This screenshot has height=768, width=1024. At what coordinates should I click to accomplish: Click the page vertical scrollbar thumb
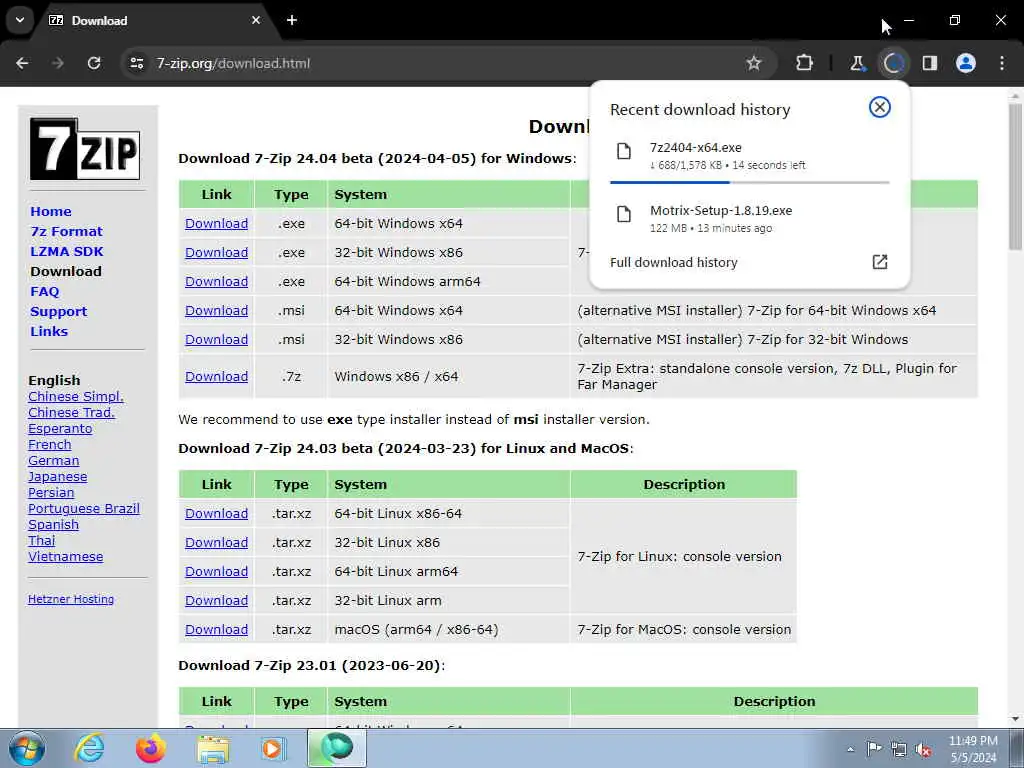[x=1015, y=175]
